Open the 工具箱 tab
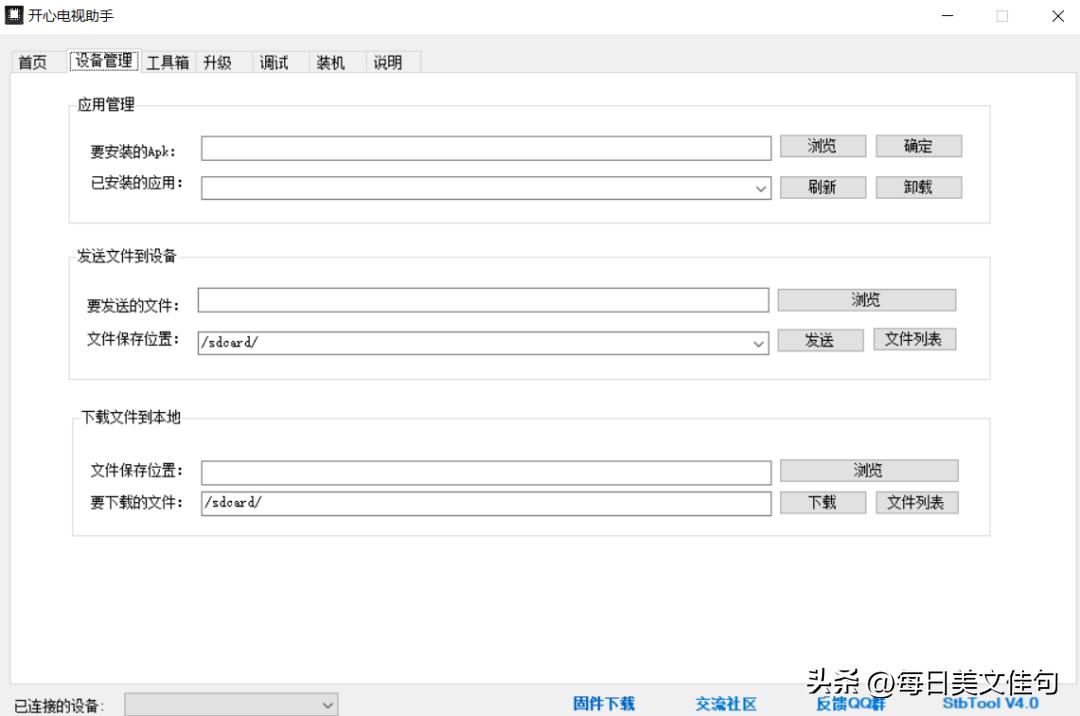The height and width of the screenshot is (716, 1080). point(167,63)
